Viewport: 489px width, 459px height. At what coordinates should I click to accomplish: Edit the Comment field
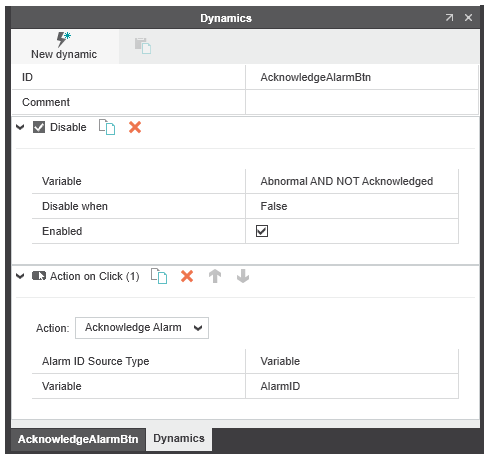362,102
